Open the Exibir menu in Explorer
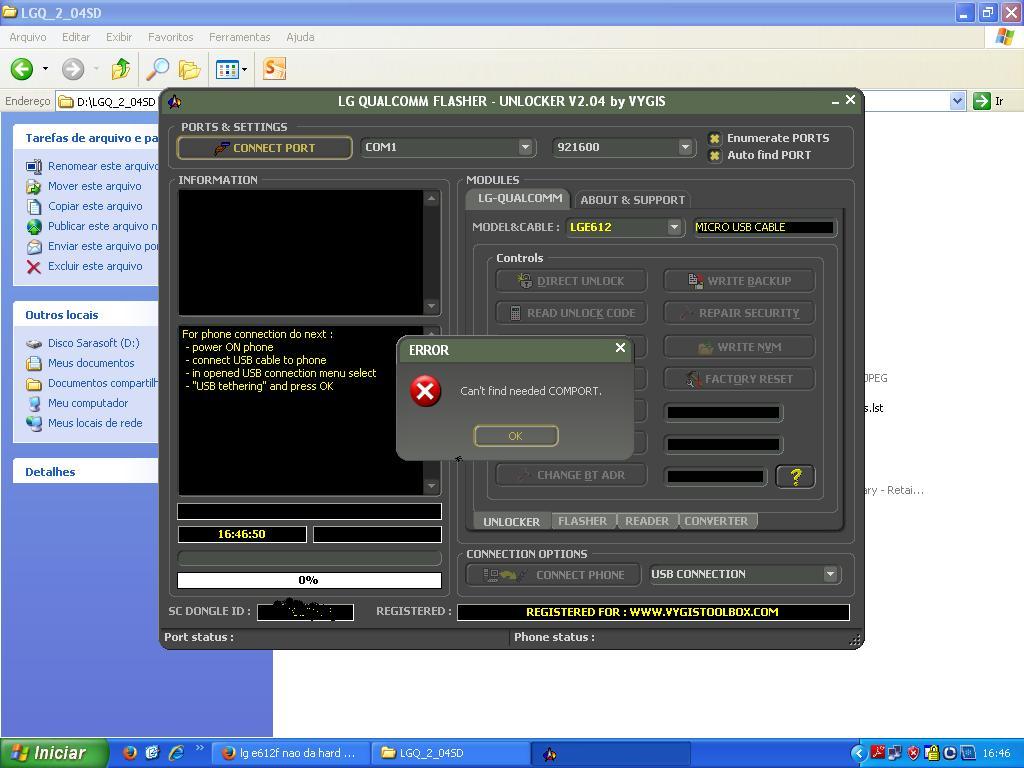The height and width of the screenshot is (768, 1024). [119, 37]
